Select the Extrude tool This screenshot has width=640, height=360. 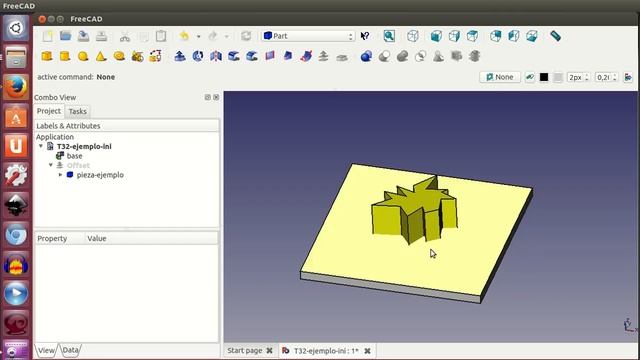tap(180, 56)
